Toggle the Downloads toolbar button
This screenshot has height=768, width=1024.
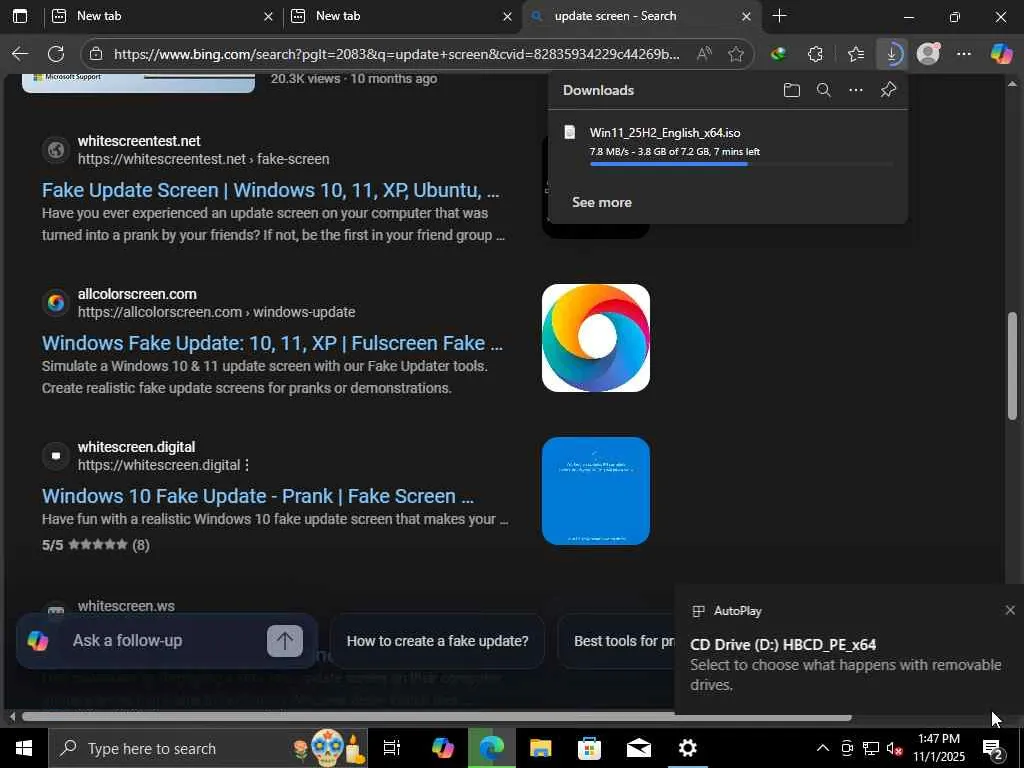tap(891, 54)
